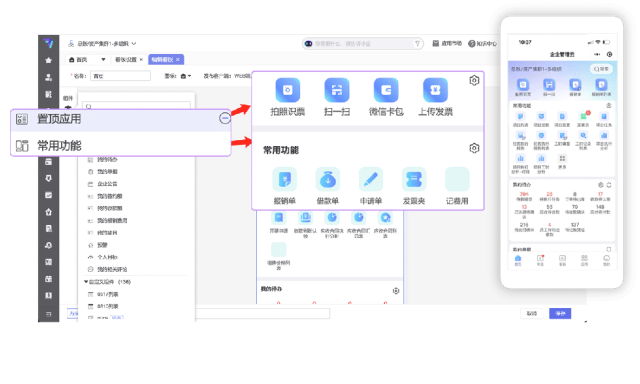The image size is (640, 384).
Task: Close the highlighted edit portal tab
Action: pos(178,60)
